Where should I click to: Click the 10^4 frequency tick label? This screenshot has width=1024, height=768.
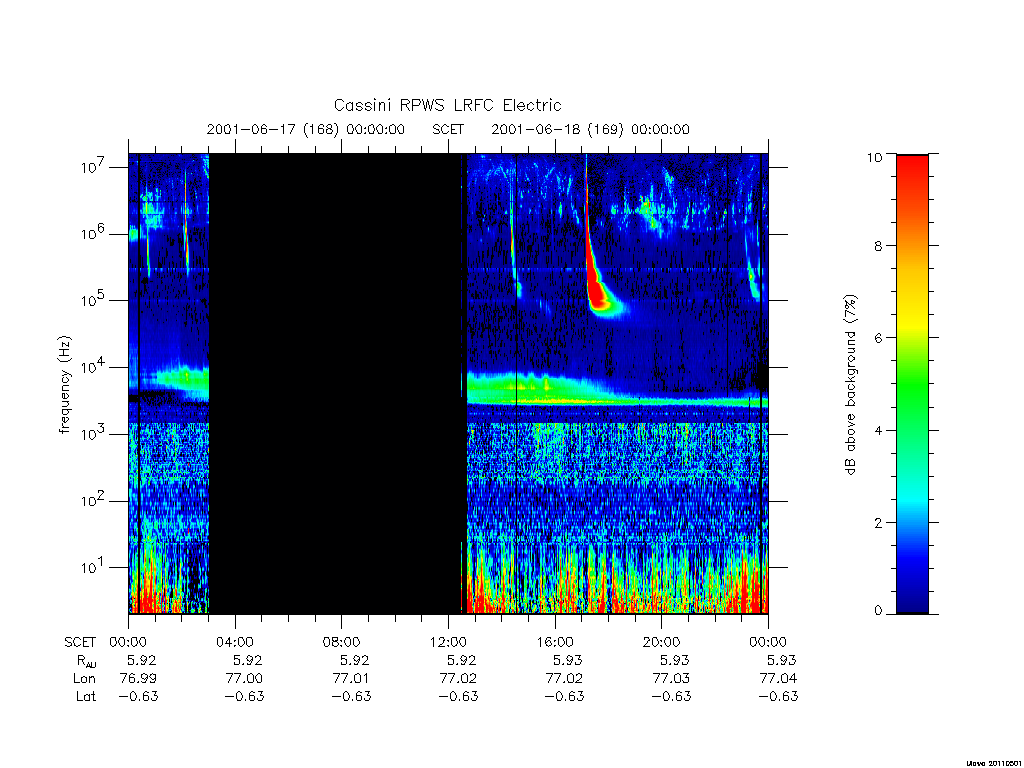[94, 368]
